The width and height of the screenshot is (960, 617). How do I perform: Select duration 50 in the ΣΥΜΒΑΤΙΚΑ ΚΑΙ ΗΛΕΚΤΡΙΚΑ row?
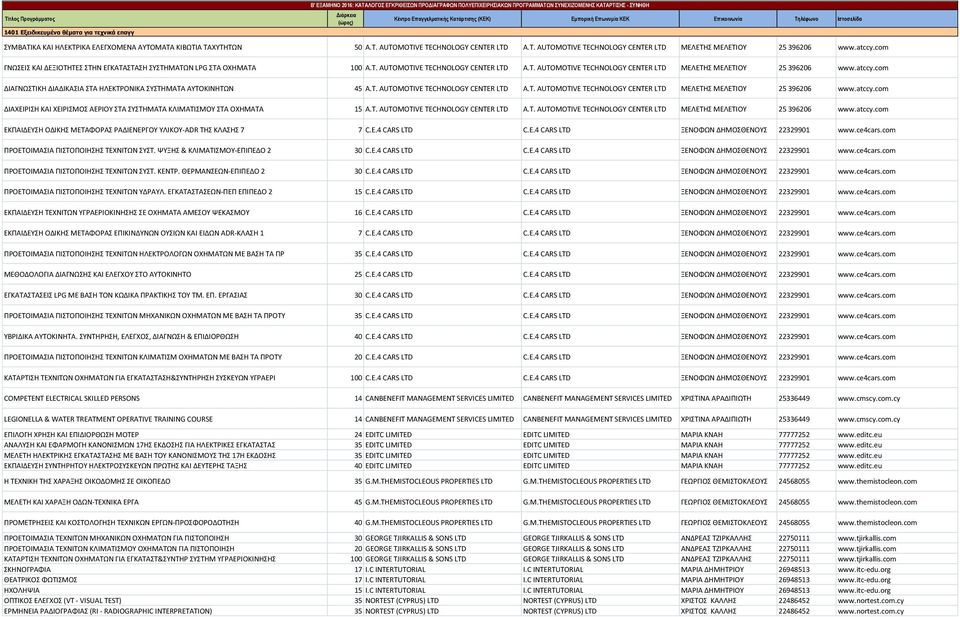(358, 47)
